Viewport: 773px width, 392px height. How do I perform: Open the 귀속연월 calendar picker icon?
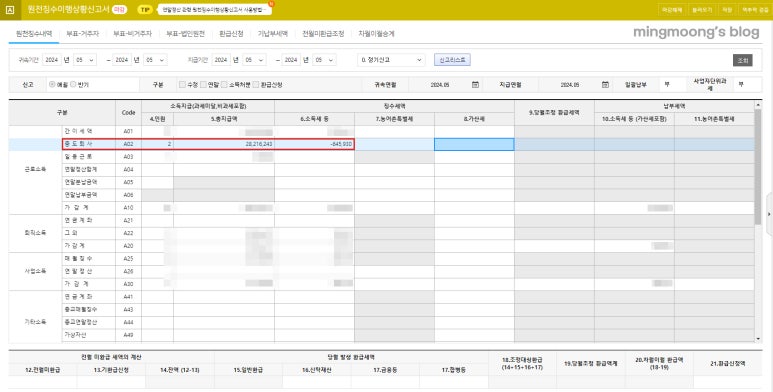click(475, 85)
